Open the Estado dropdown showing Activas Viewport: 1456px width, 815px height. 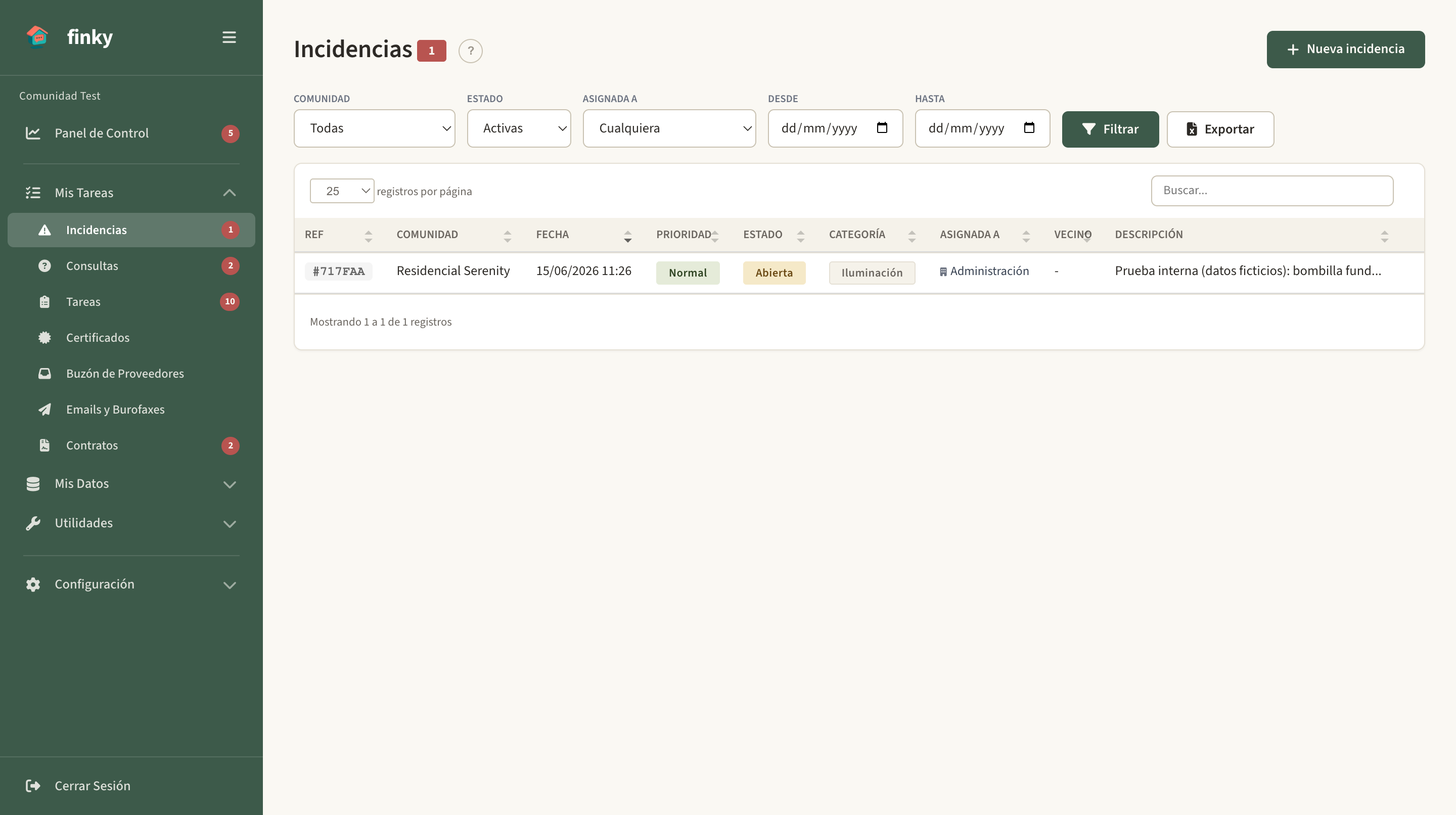tap(519, 128)
